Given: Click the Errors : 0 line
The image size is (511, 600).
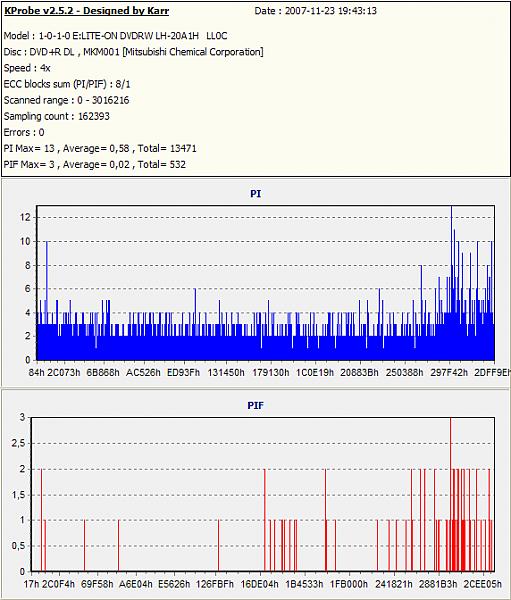Looking at the screenshot, I should (24, 132).
